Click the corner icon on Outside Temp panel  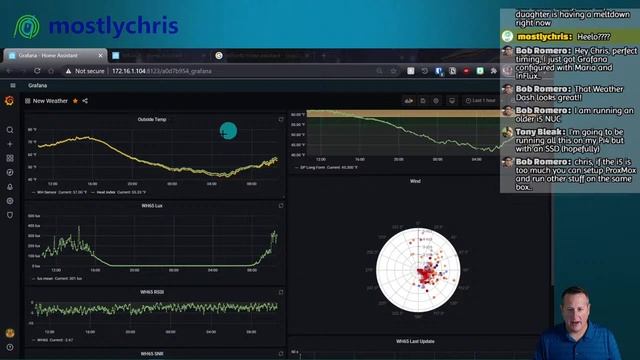coord(281,120)
